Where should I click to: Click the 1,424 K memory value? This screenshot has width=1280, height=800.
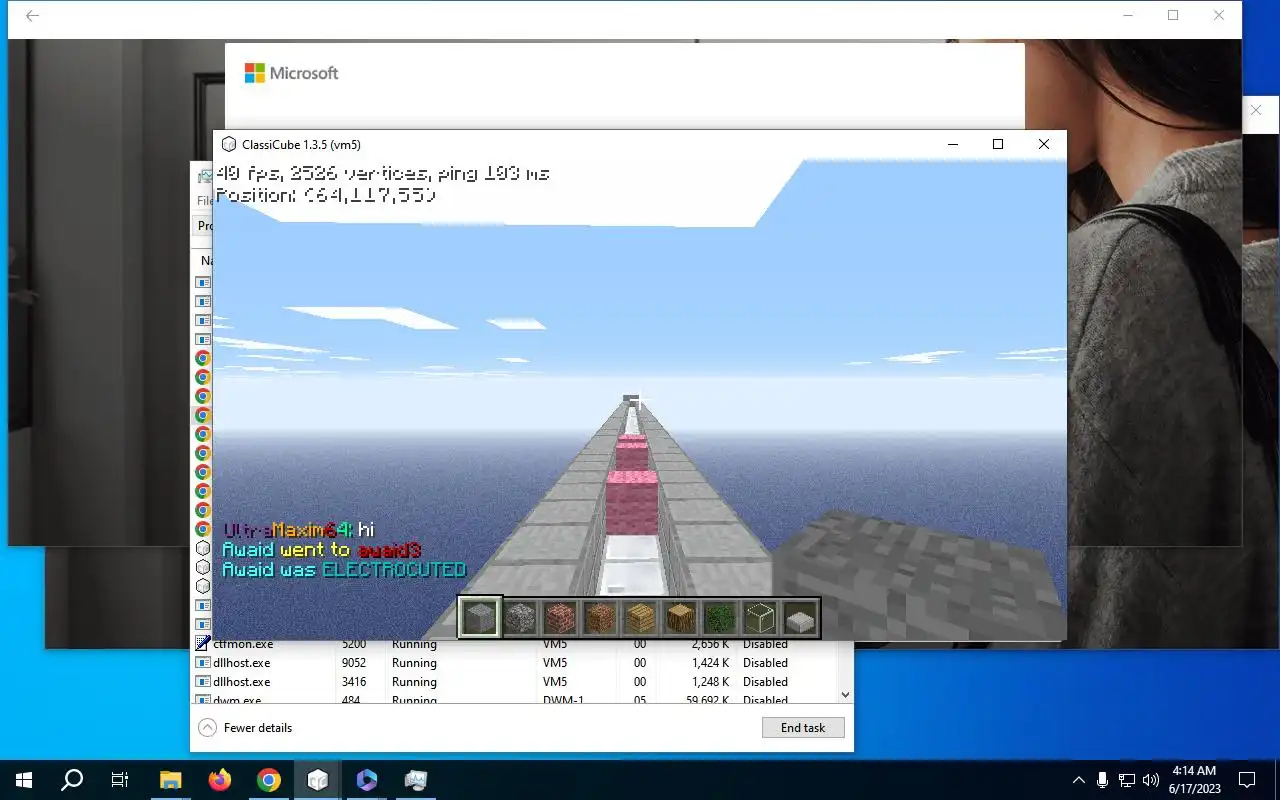709,663
